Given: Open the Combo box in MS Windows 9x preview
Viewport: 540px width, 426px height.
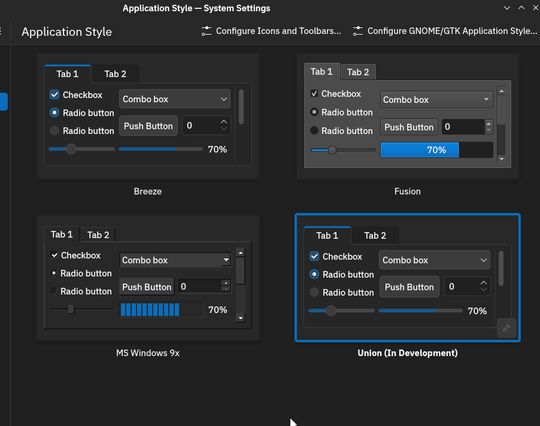Looking at the screenshot, I should pos(176,260).
